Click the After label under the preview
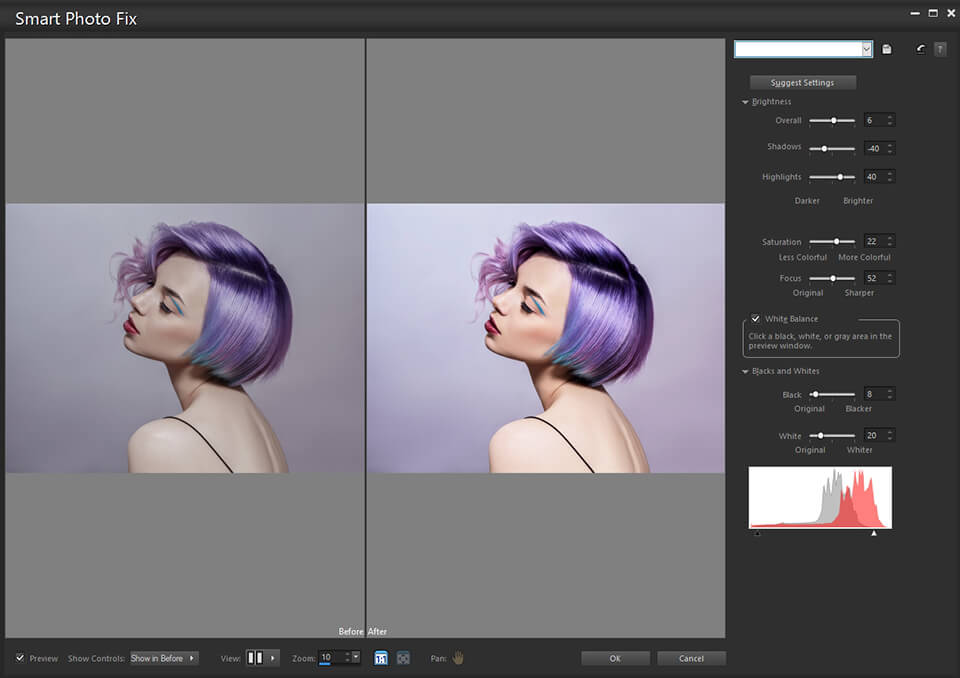The width and height of the screenshot is (960, 678). click(x=375, y=632)
